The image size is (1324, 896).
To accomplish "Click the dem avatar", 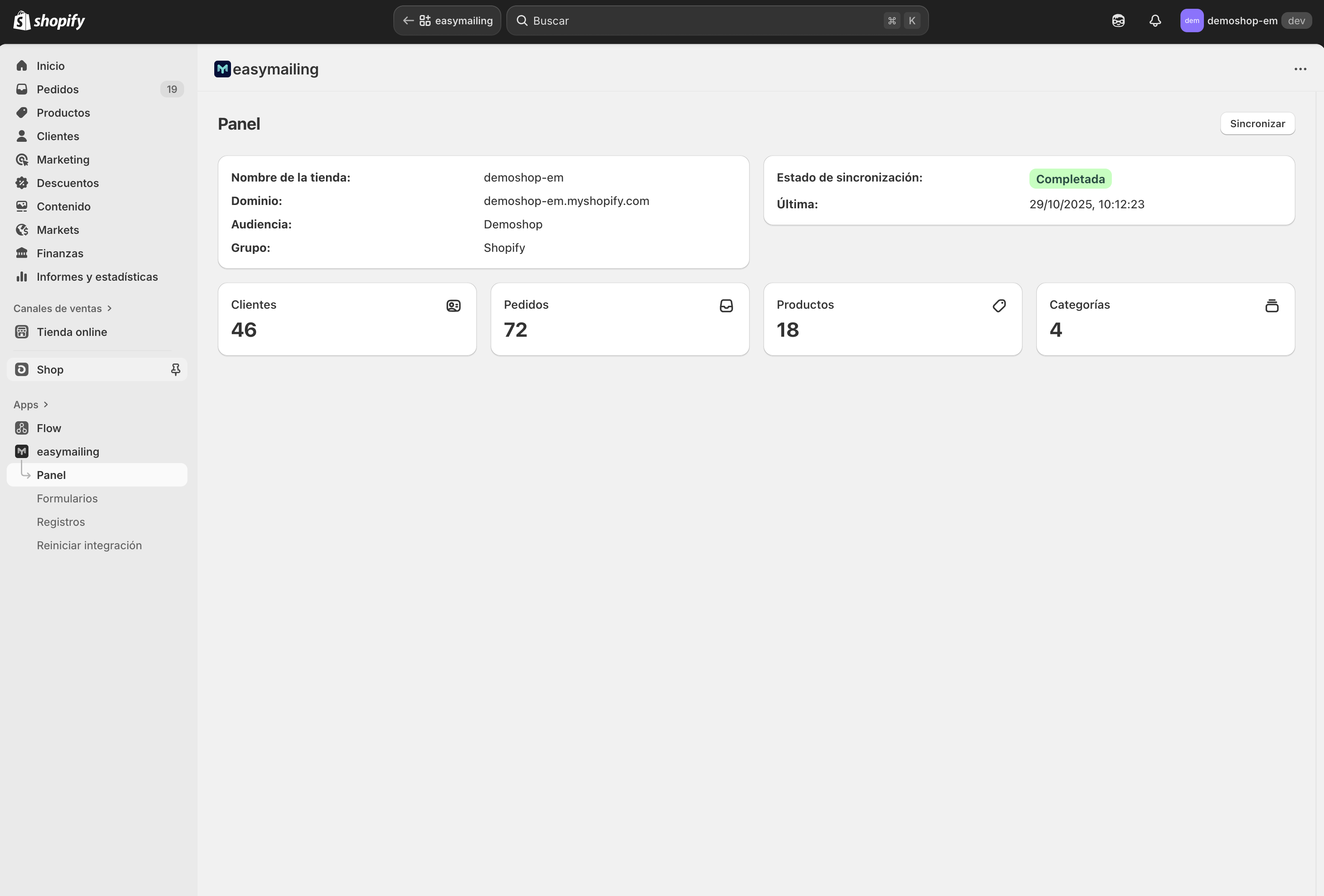I will [x=1192, y=20].
